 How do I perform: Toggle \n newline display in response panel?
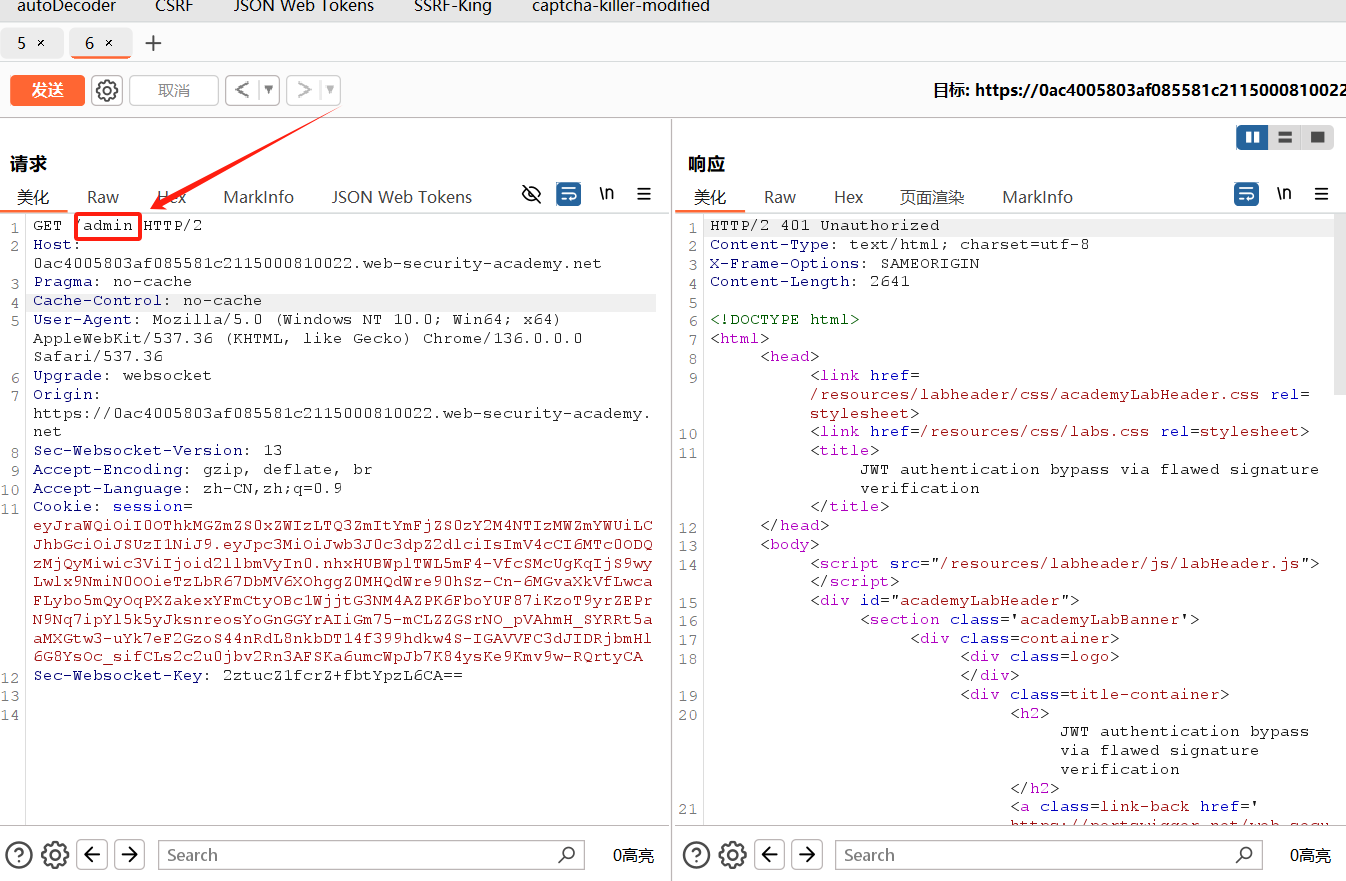(x=1284, y=194)
